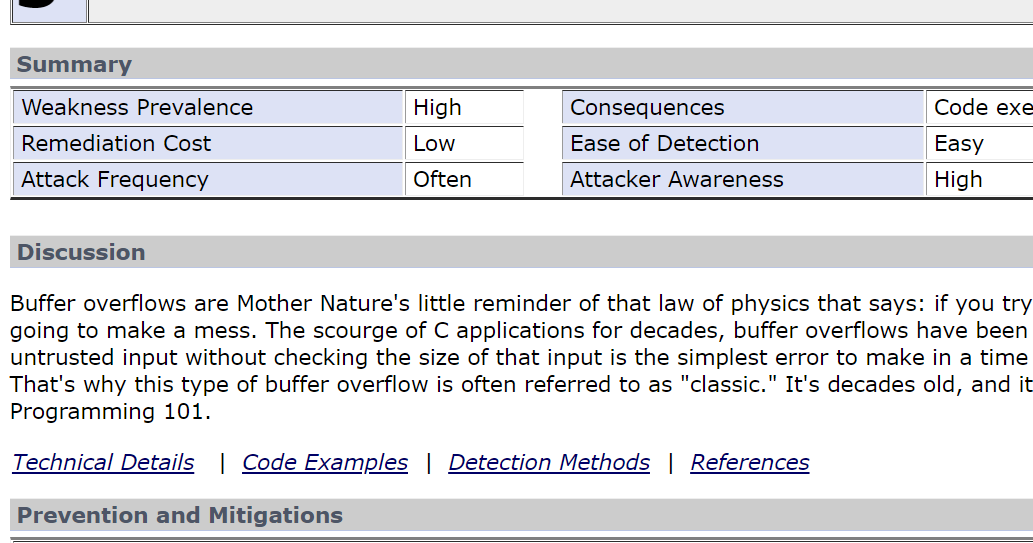Click the Attack Frequency label cell
Screen dimensions: 1033x543
(208, 180)
